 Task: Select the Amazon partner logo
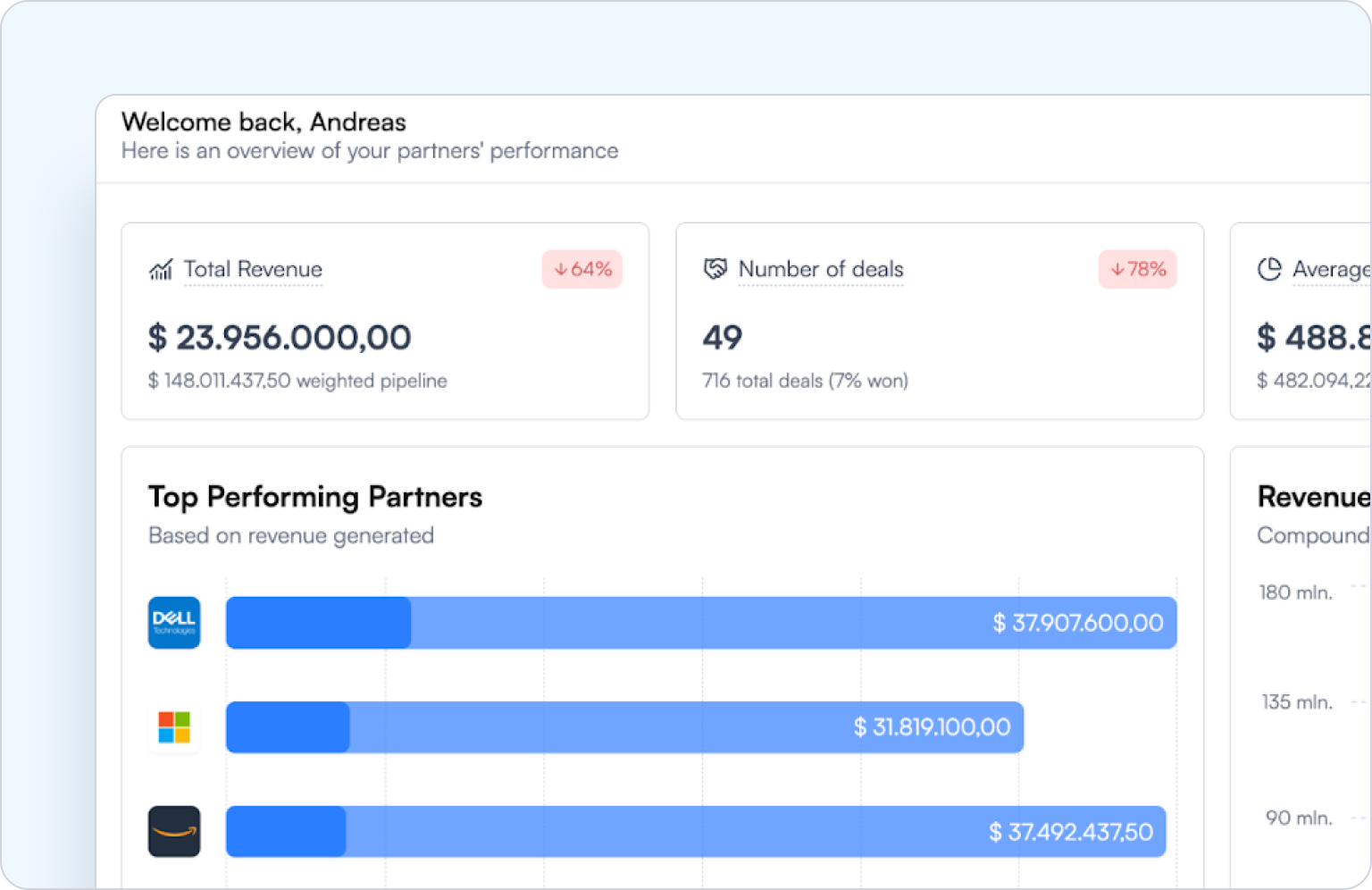(174, 832)
